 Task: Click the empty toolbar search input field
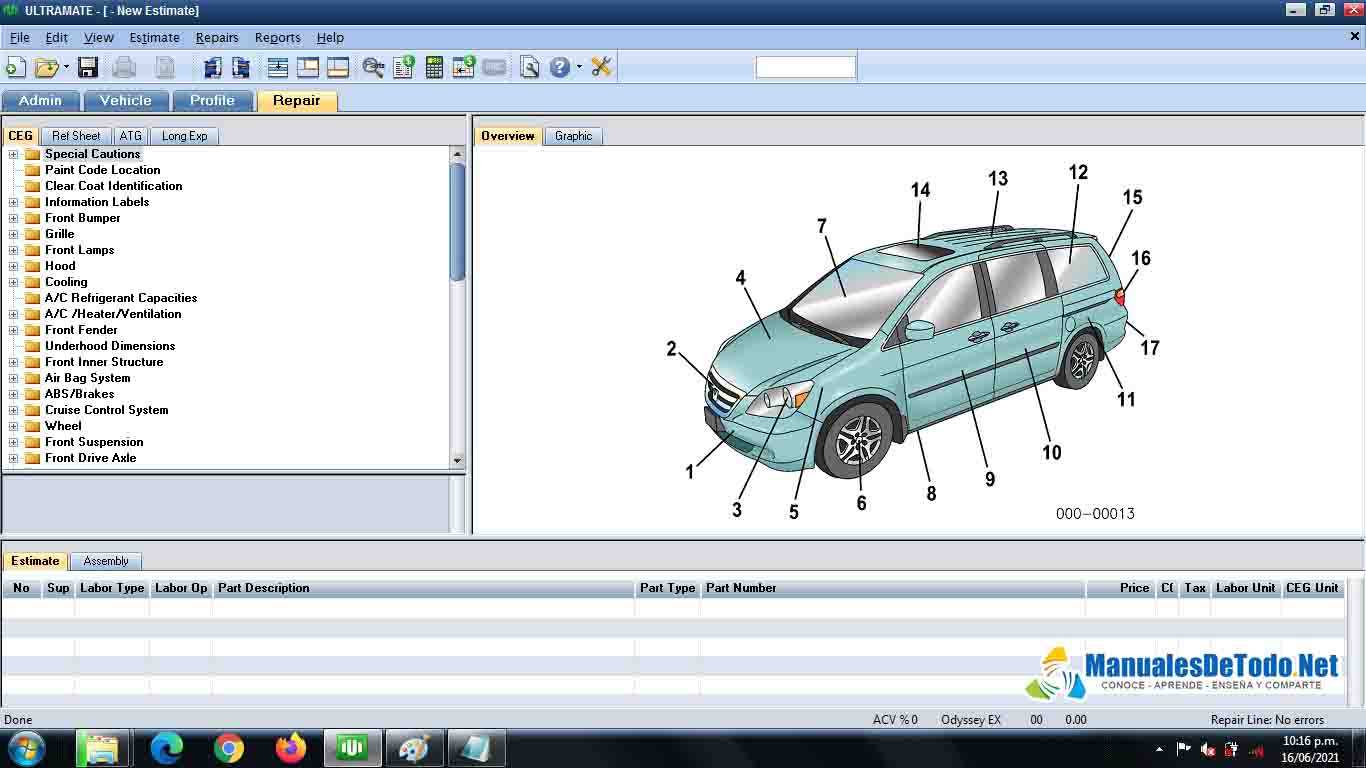[x=805, y=67]
